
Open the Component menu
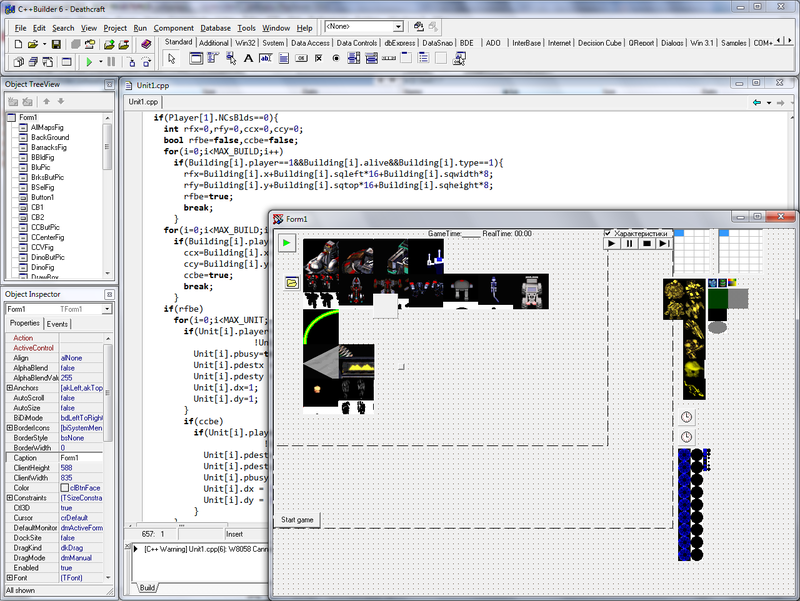[173, 28]
